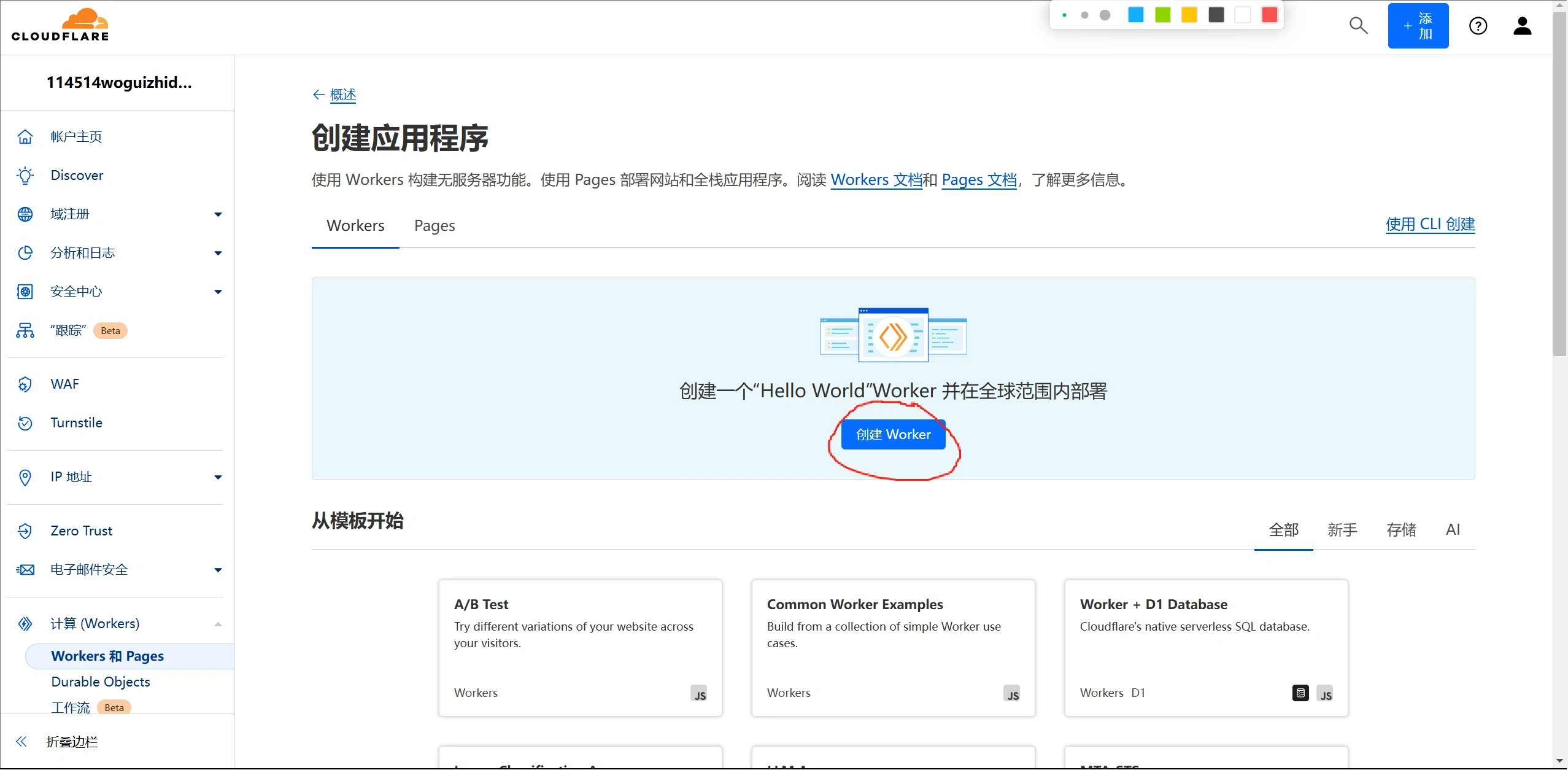Viewport: 1568px width, 770px height.
Task: Click the pie chart icon for 分析和日志
Action: [x=25, y=253]
